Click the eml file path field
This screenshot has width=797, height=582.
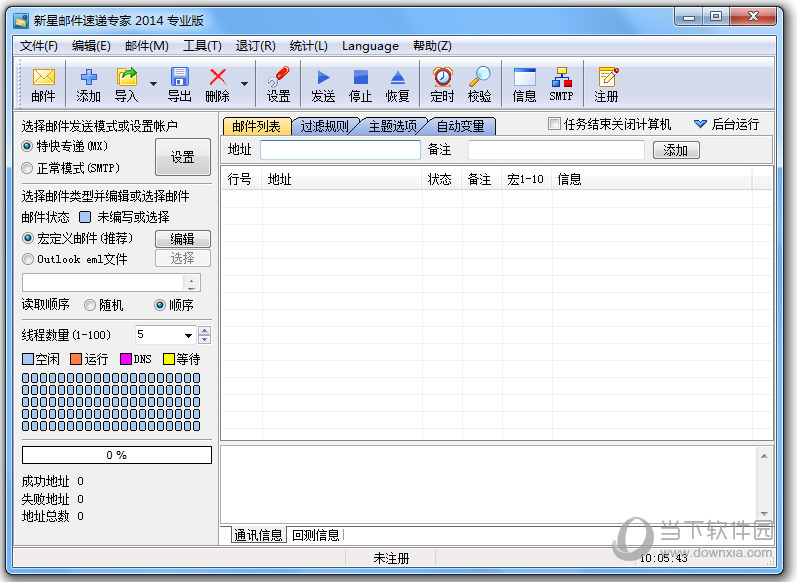[103, 283]
